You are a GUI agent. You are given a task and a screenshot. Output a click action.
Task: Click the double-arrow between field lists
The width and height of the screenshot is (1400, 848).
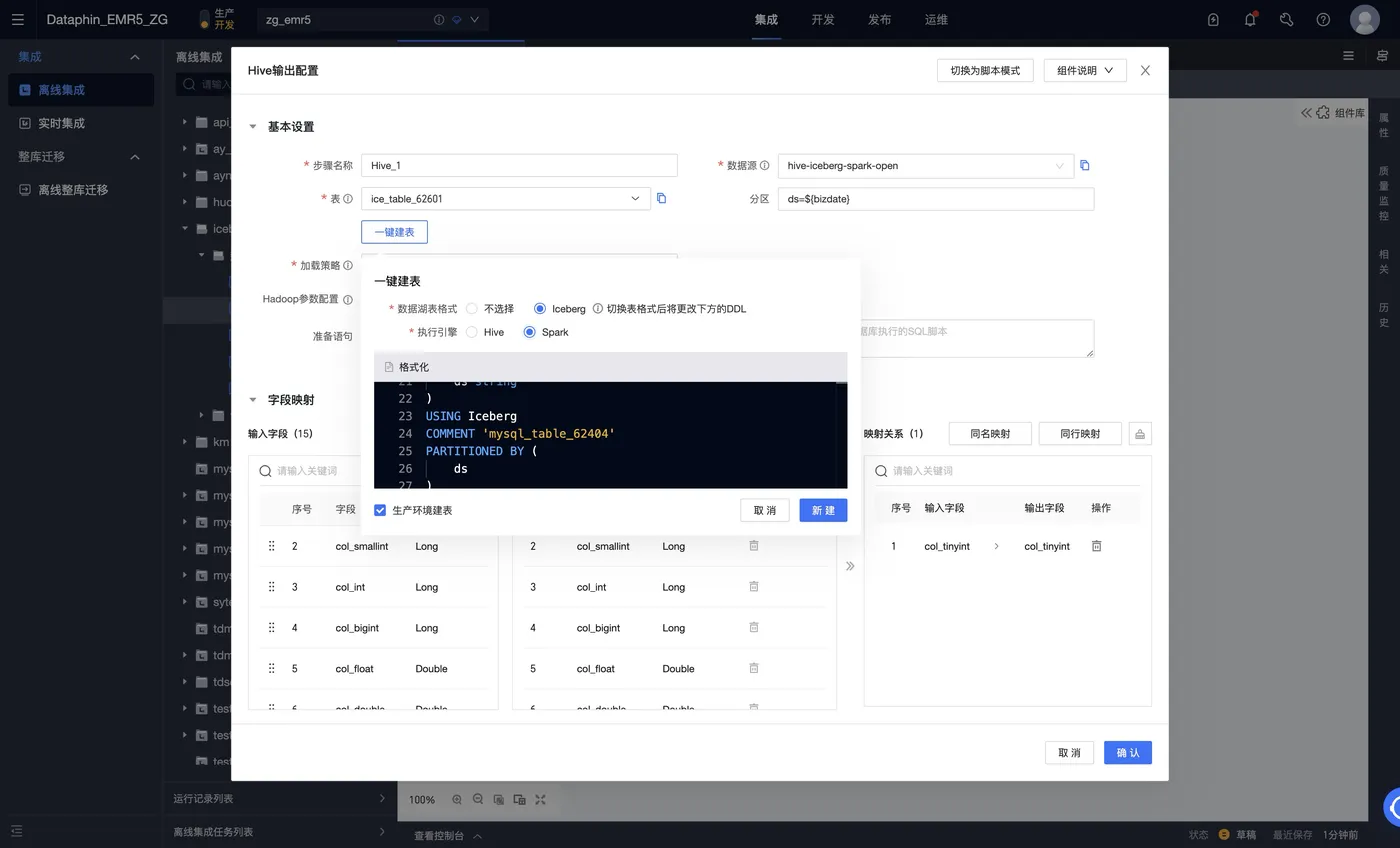click(x=850, y=566)
